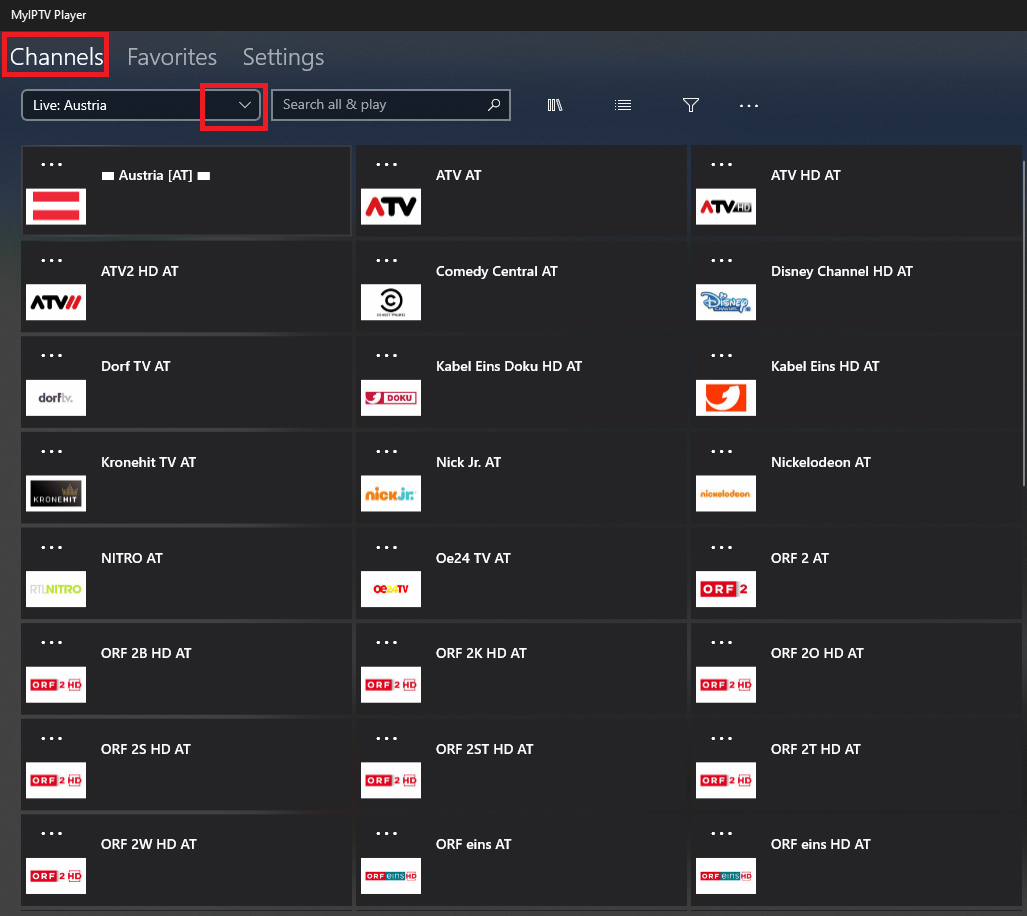The height and width of the screenshot is (916, 1027).
Task: Expand the Live: Austria dropdown arrow
Action: 244,105
